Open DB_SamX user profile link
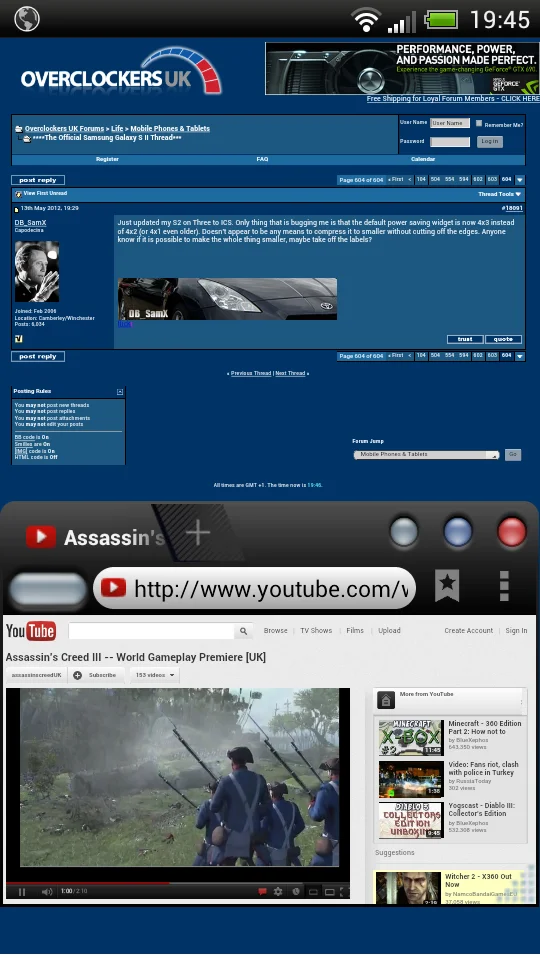 point(31,223)
